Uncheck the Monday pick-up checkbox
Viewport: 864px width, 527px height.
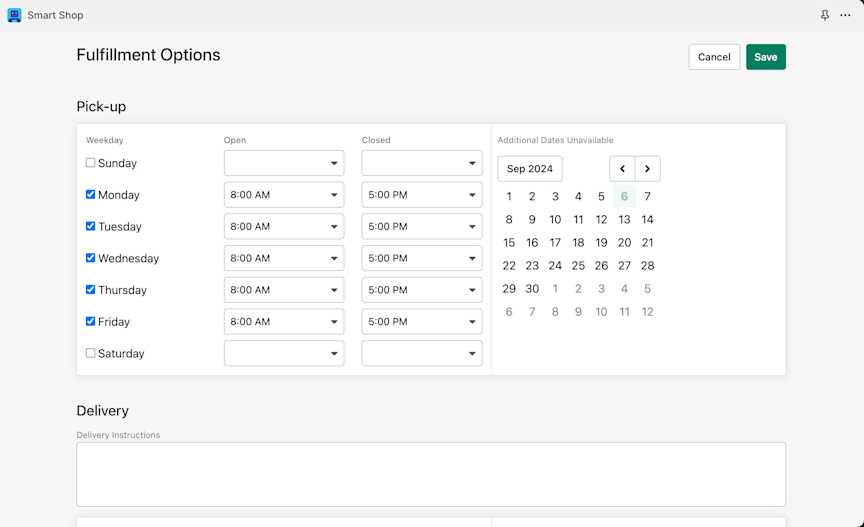(90, 194)
